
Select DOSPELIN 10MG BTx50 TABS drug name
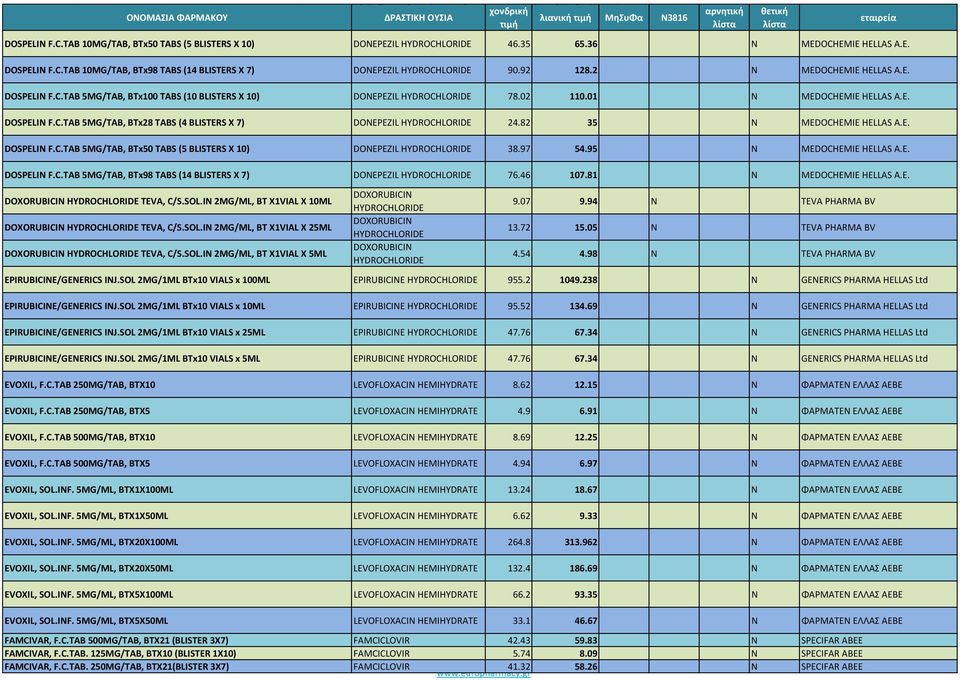(x=129, y=44)
